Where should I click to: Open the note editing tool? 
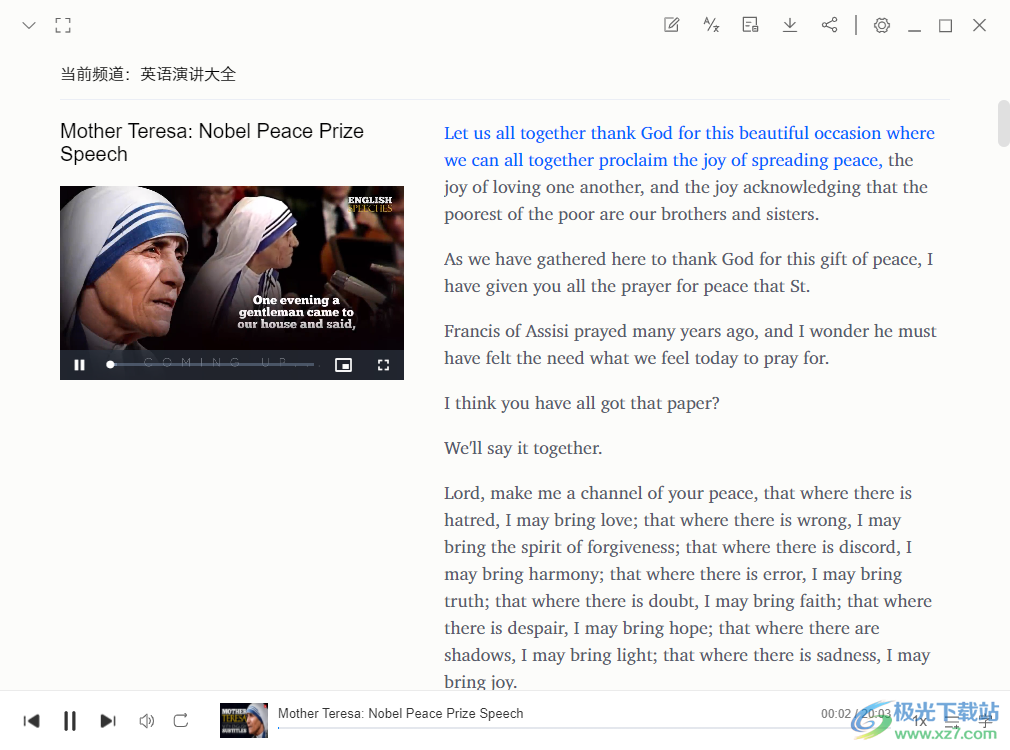[x=672, y=25]
